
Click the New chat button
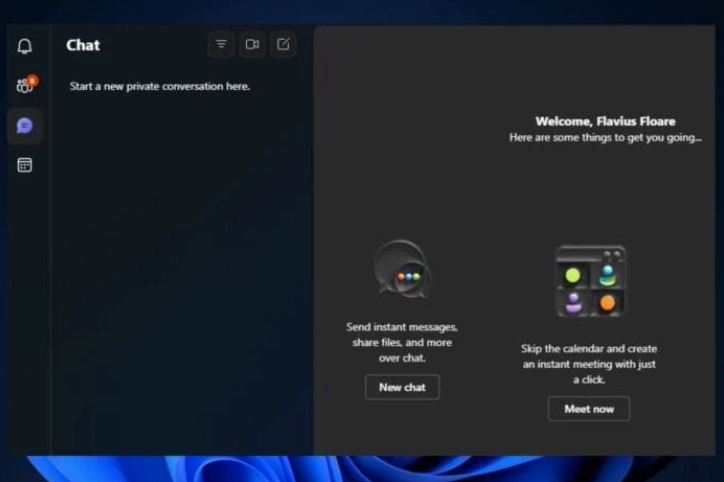click(402, 387)
